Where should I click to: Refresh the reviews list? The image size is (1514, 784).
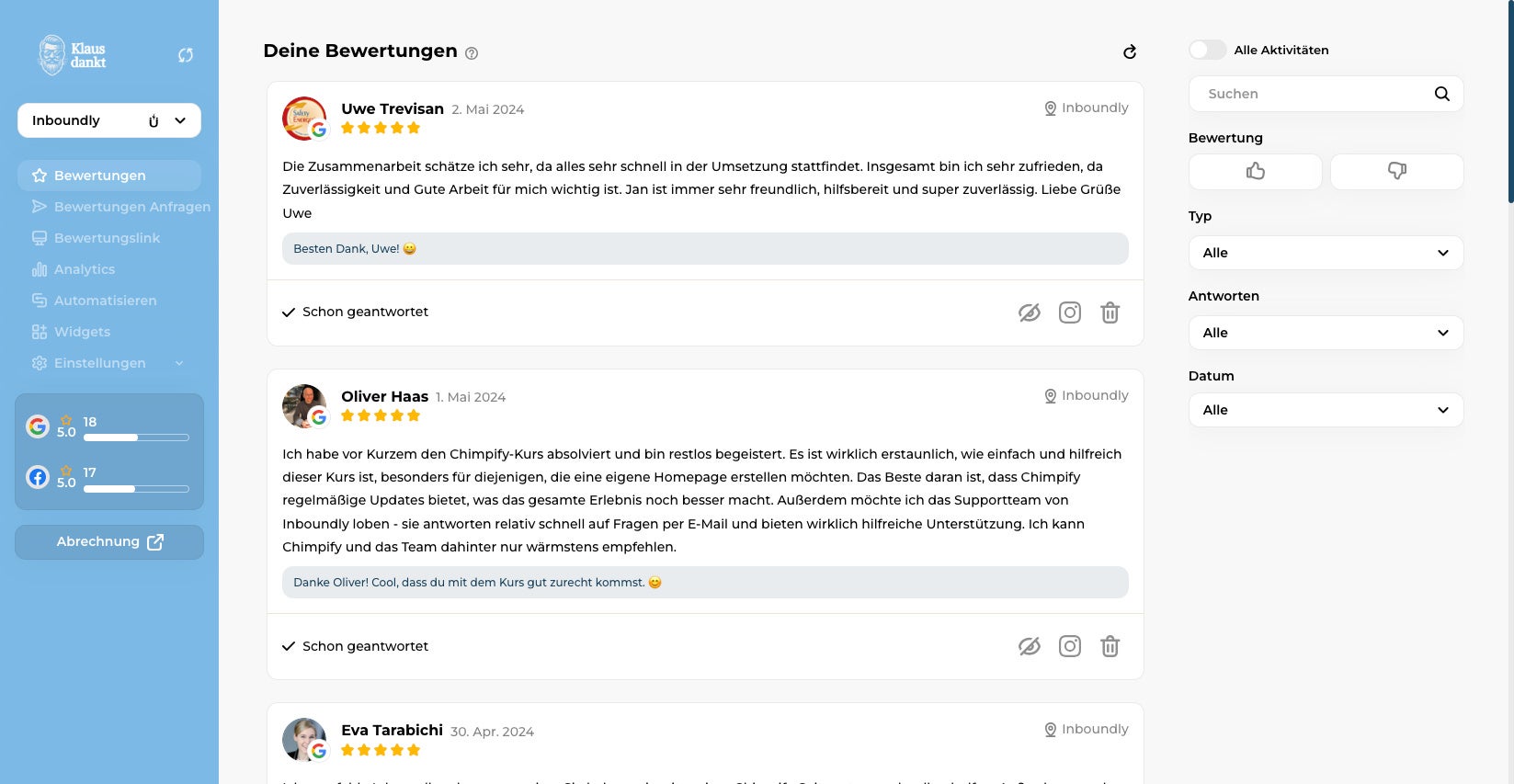coord(1130,51)
